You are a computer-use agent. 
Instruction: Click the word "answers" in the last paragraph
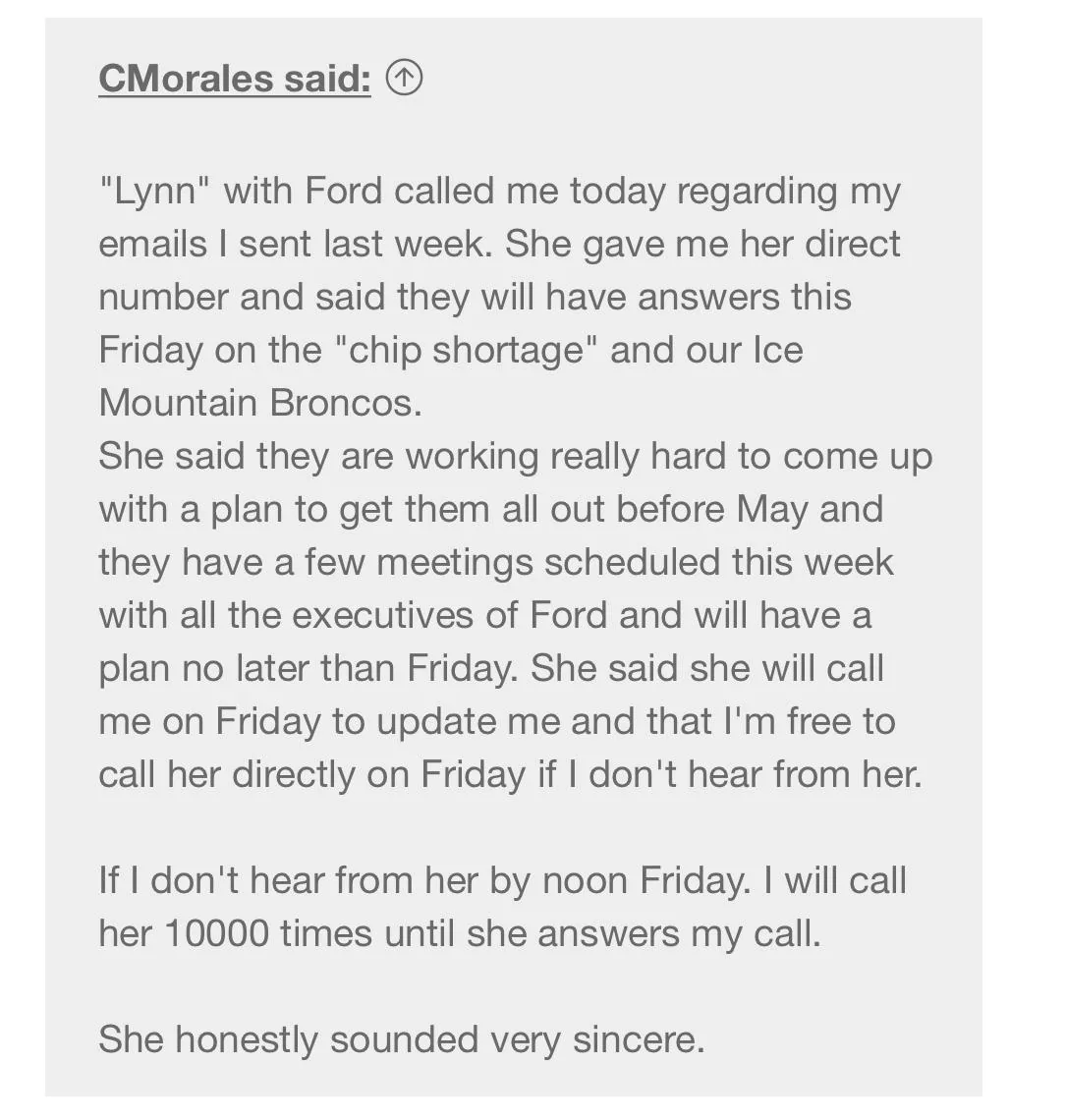608,935
